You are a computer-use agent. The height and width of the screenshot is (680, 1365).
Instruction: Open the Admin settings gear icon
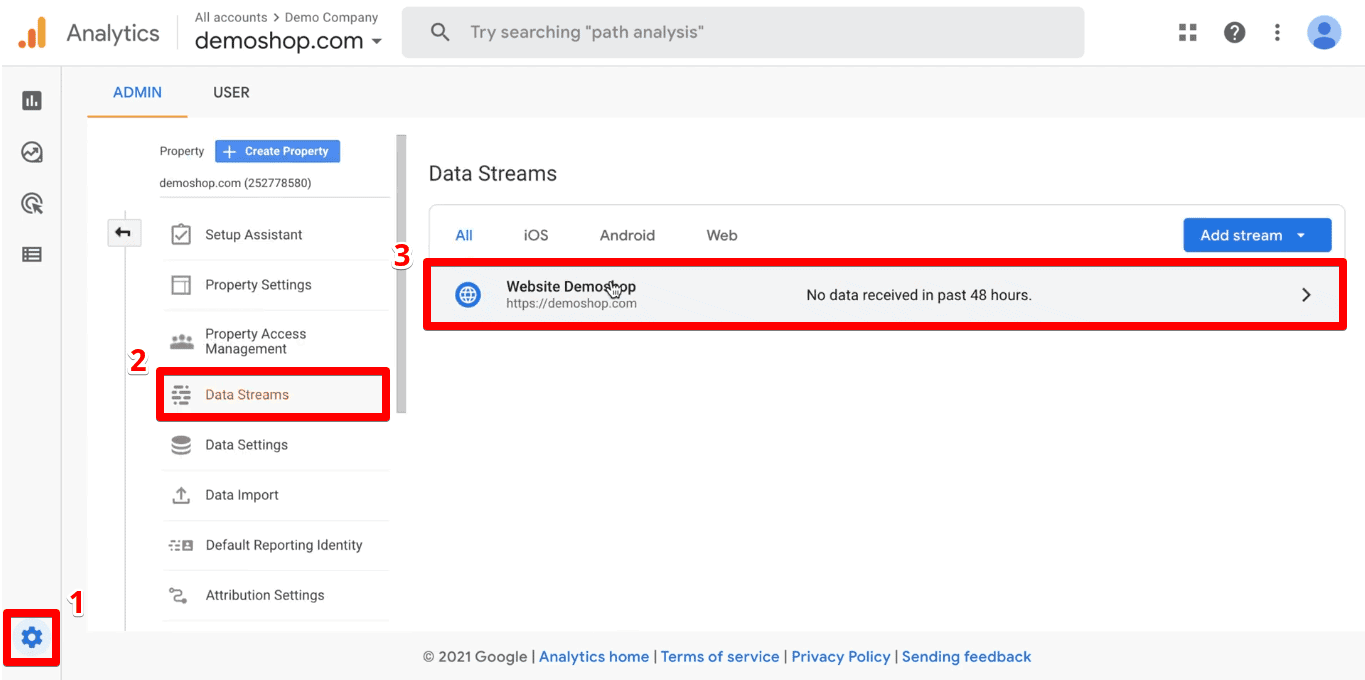point(31,637)
